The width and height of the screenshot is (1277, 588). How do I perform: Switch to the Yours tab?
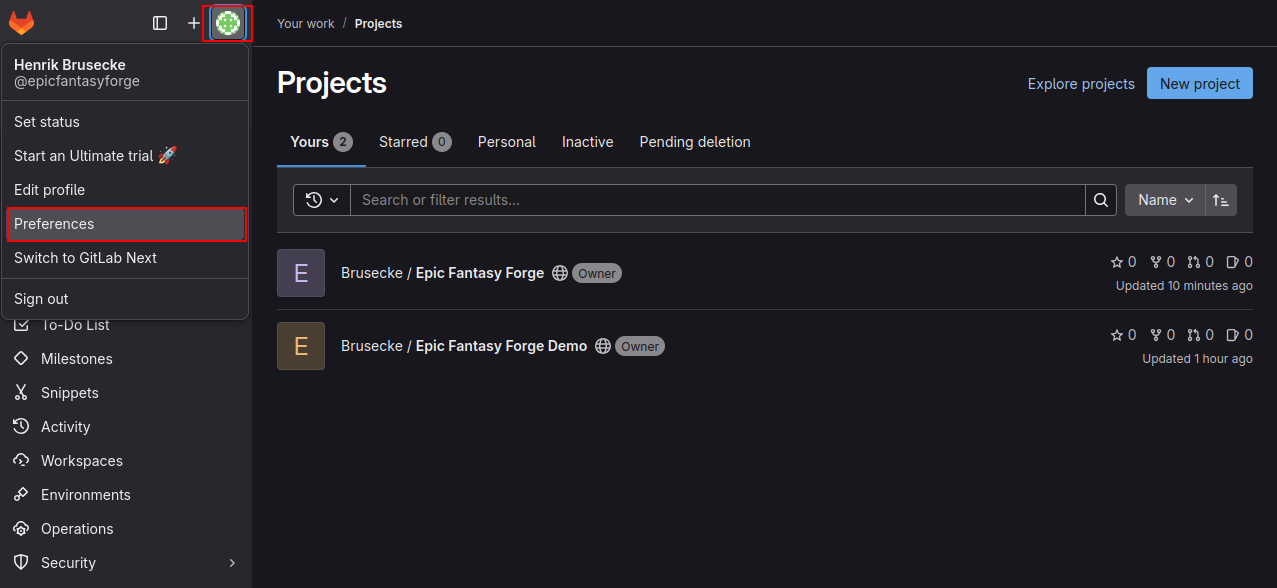point(321,142)
